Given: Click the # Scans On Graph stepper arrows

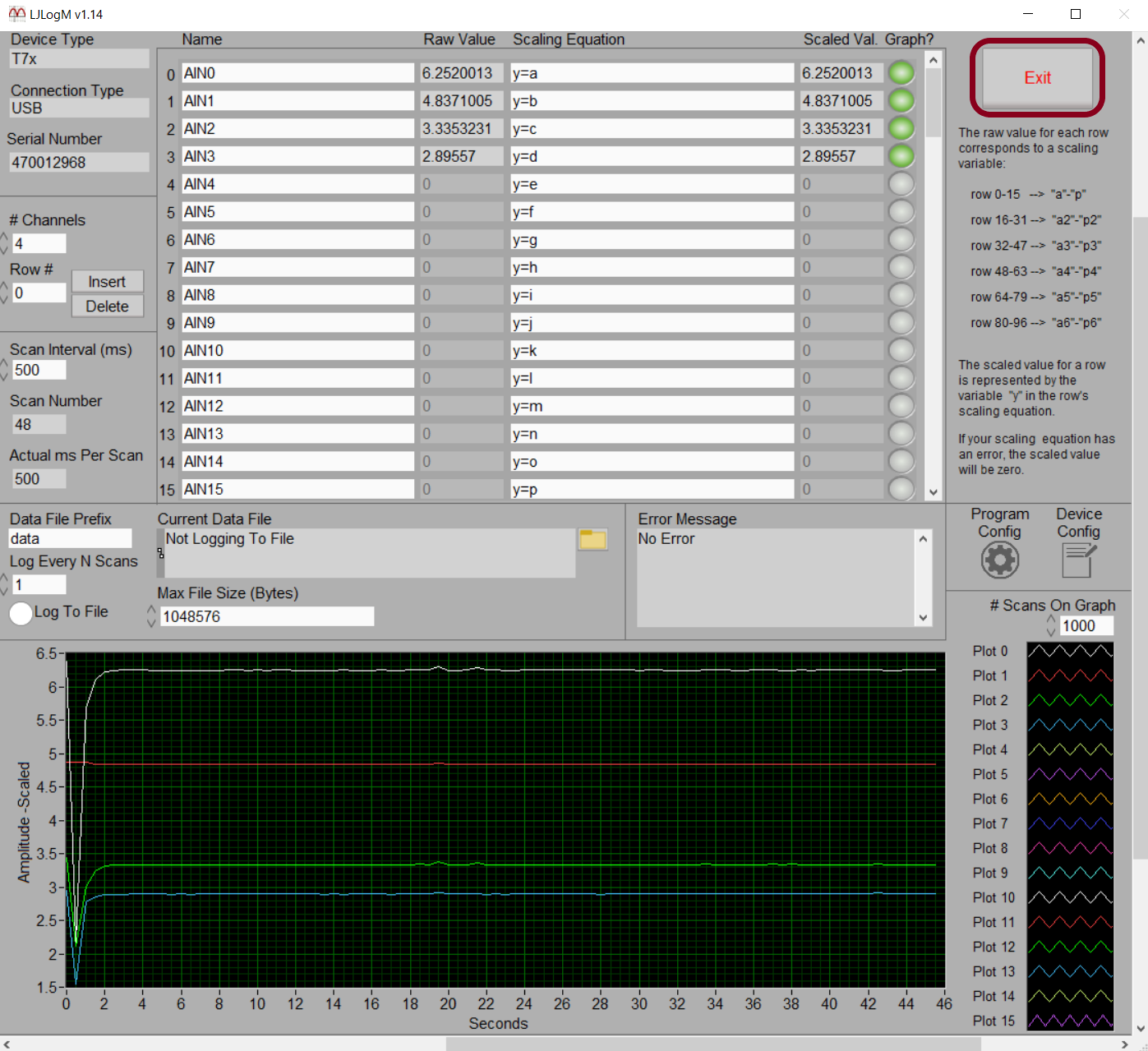Looking at the screenshot, I should (1051, 626).
